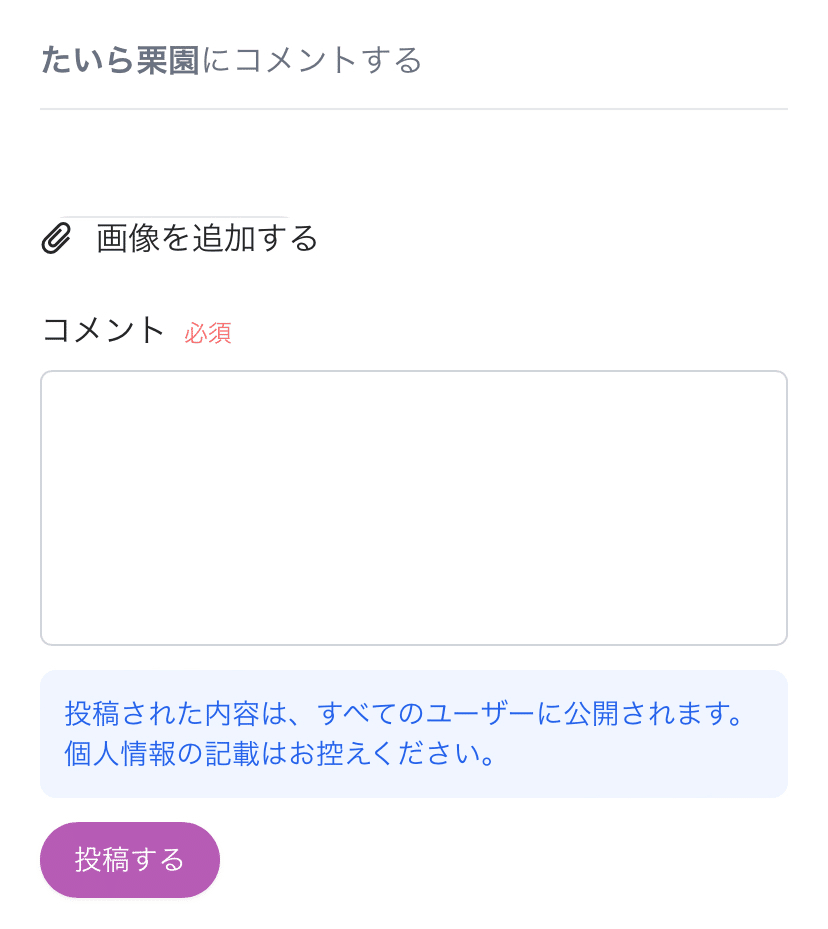
Task: Click the 栗園 kanji in the heading
Action: pyautogui.click(x=168, y=60)
